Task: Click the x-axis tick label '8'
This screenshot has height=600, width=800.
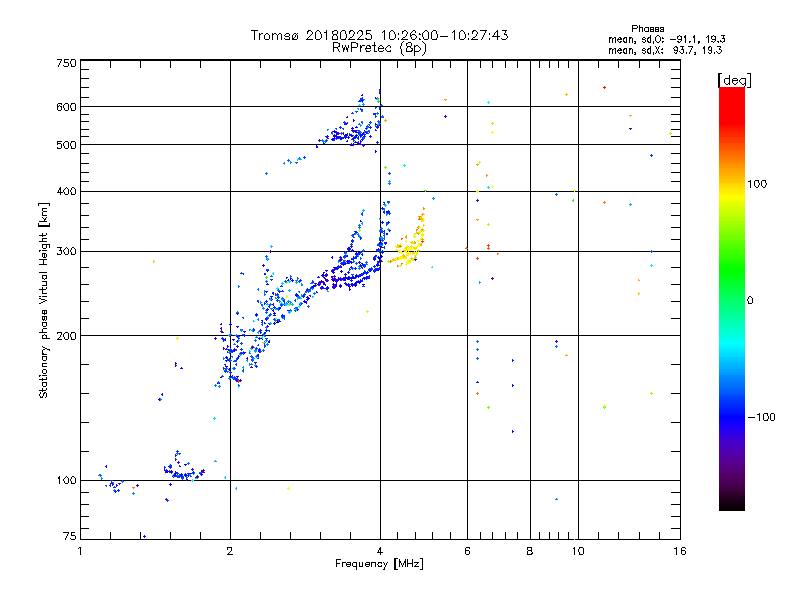Action: click(530, 551)
